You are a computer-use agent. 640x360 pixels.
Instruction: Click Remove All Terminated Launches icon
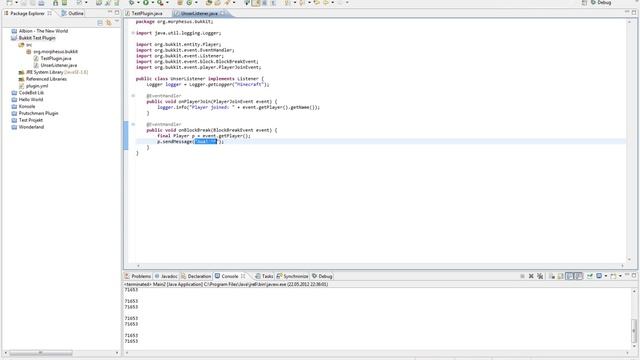tap(540, 276)
